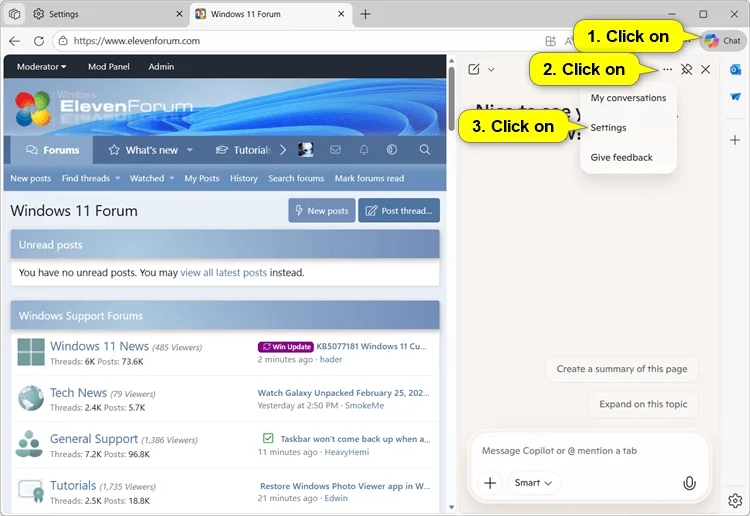Open the forum inbox envelope icon
Viewport: 750px width, 516px height.
tap(335, 150)
